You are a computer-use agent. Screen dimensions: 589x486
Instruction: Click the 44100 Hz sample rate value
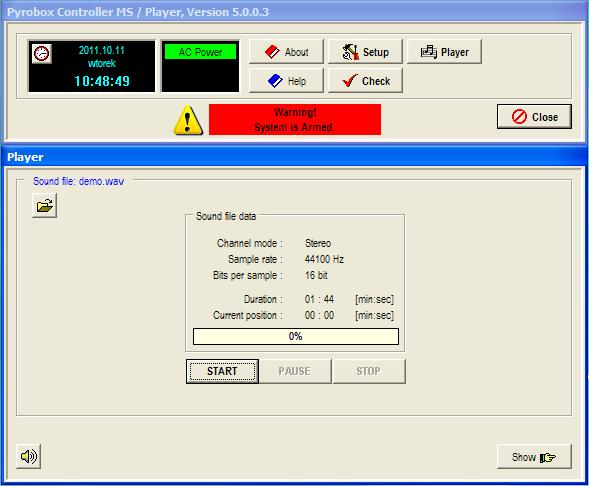(324, 259)
